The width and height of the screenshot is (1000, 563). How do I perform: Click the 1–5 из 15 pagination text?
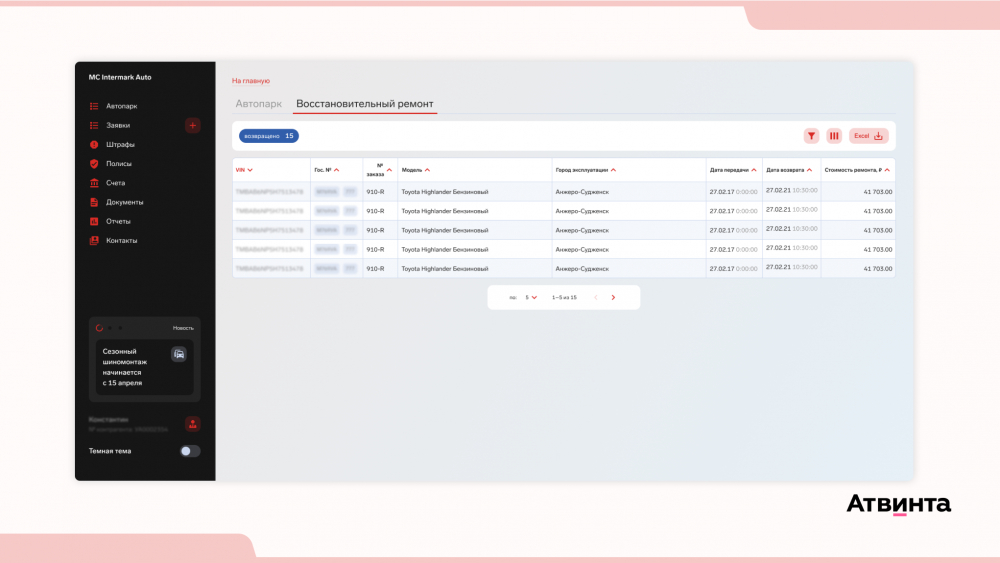[564, 297]
